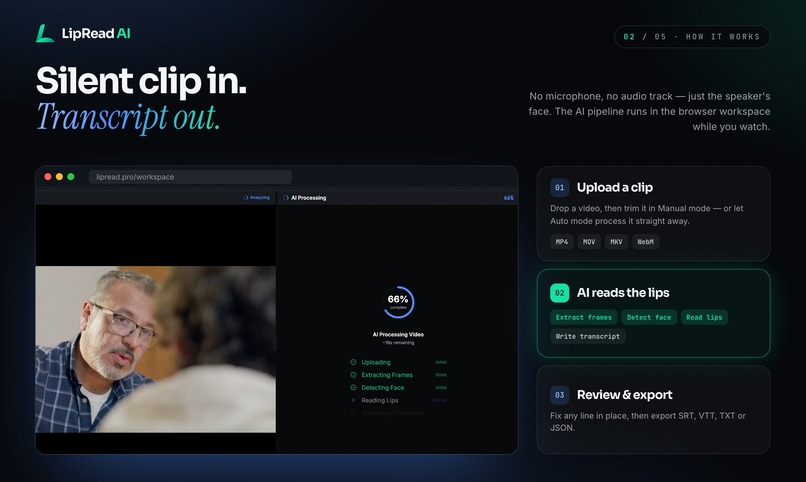Click the video preview of man with glasses
Image resolution: width=806 pixels, height=482 pixels.
[156, 349]
